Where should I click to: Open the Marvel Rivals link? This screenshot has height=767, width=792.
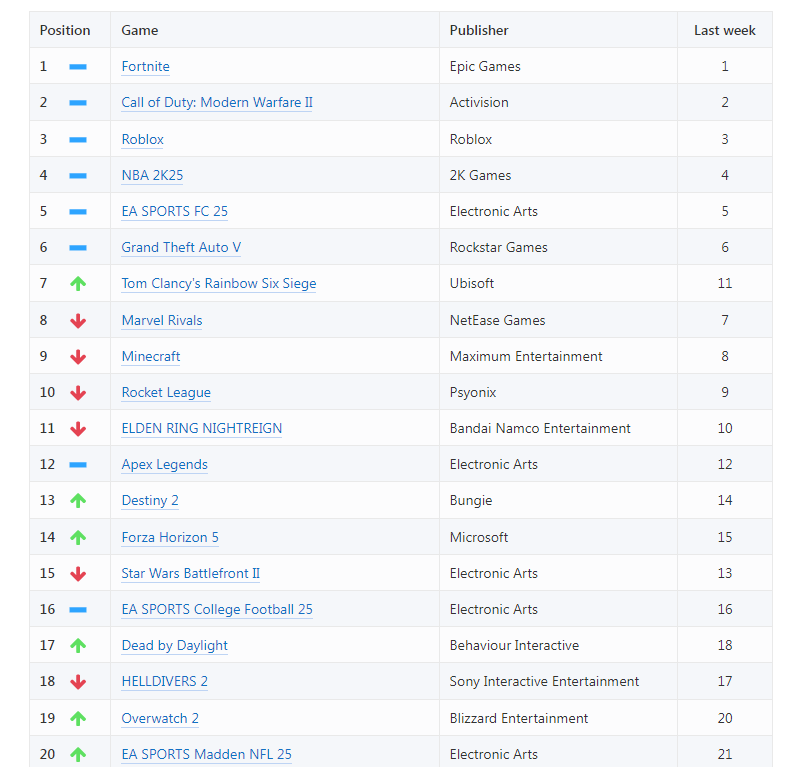click(x=162, y=320)
